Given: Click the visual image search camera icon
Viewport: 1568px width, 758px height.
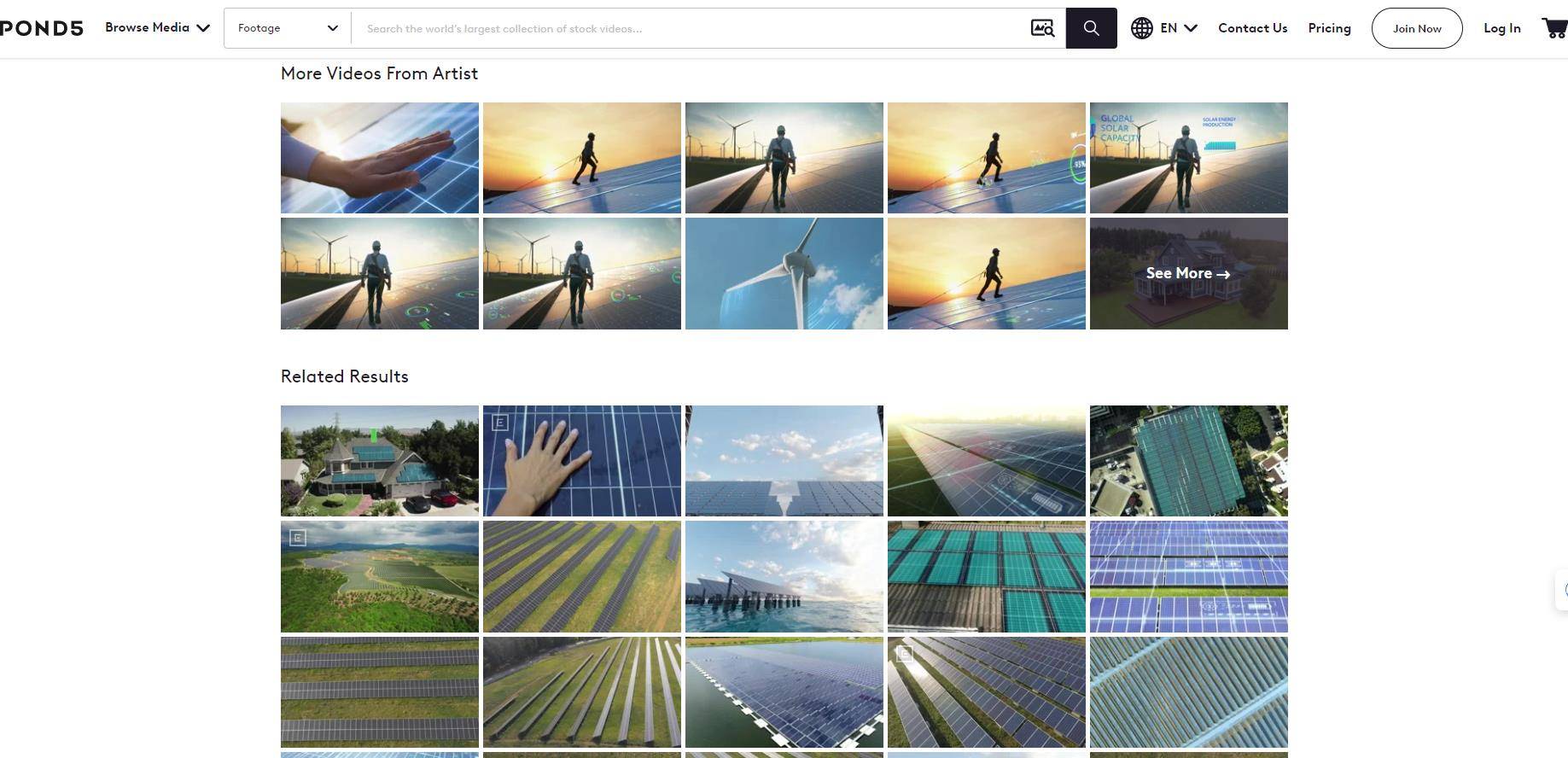Looking at the screenshot, I should pyautogui.click(x=1042, y=28).
